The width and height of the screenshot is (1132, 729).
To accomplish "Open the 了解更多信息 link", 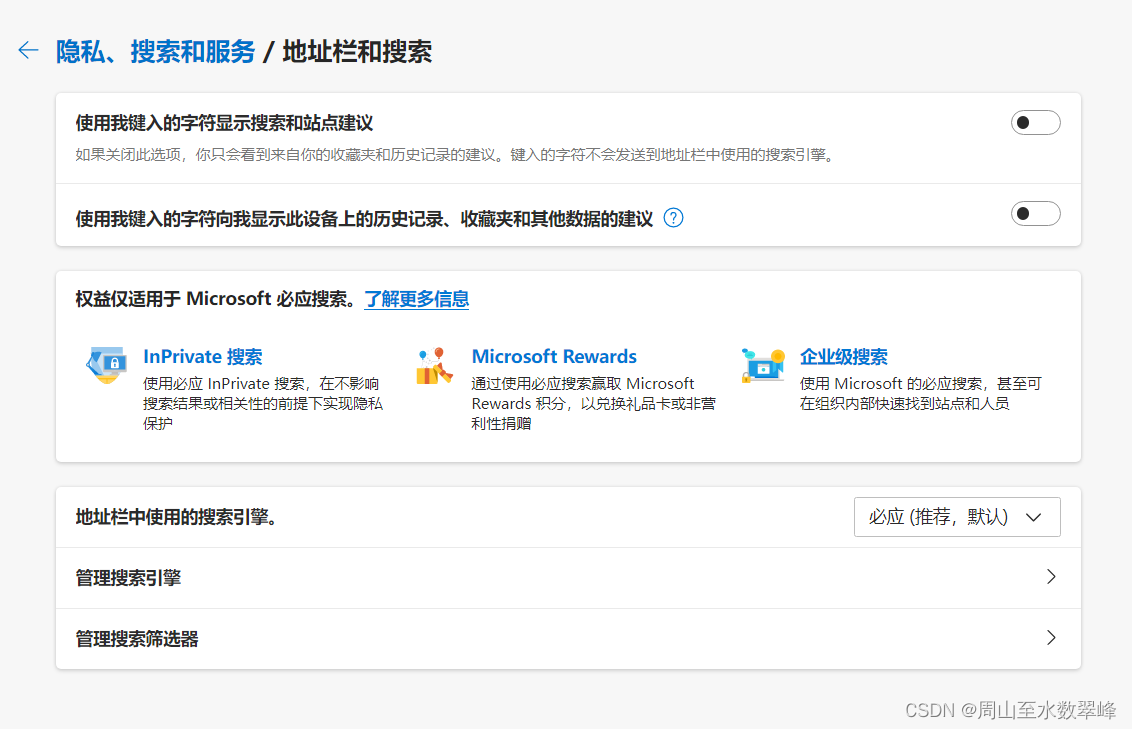I will [x=417, y=299].
